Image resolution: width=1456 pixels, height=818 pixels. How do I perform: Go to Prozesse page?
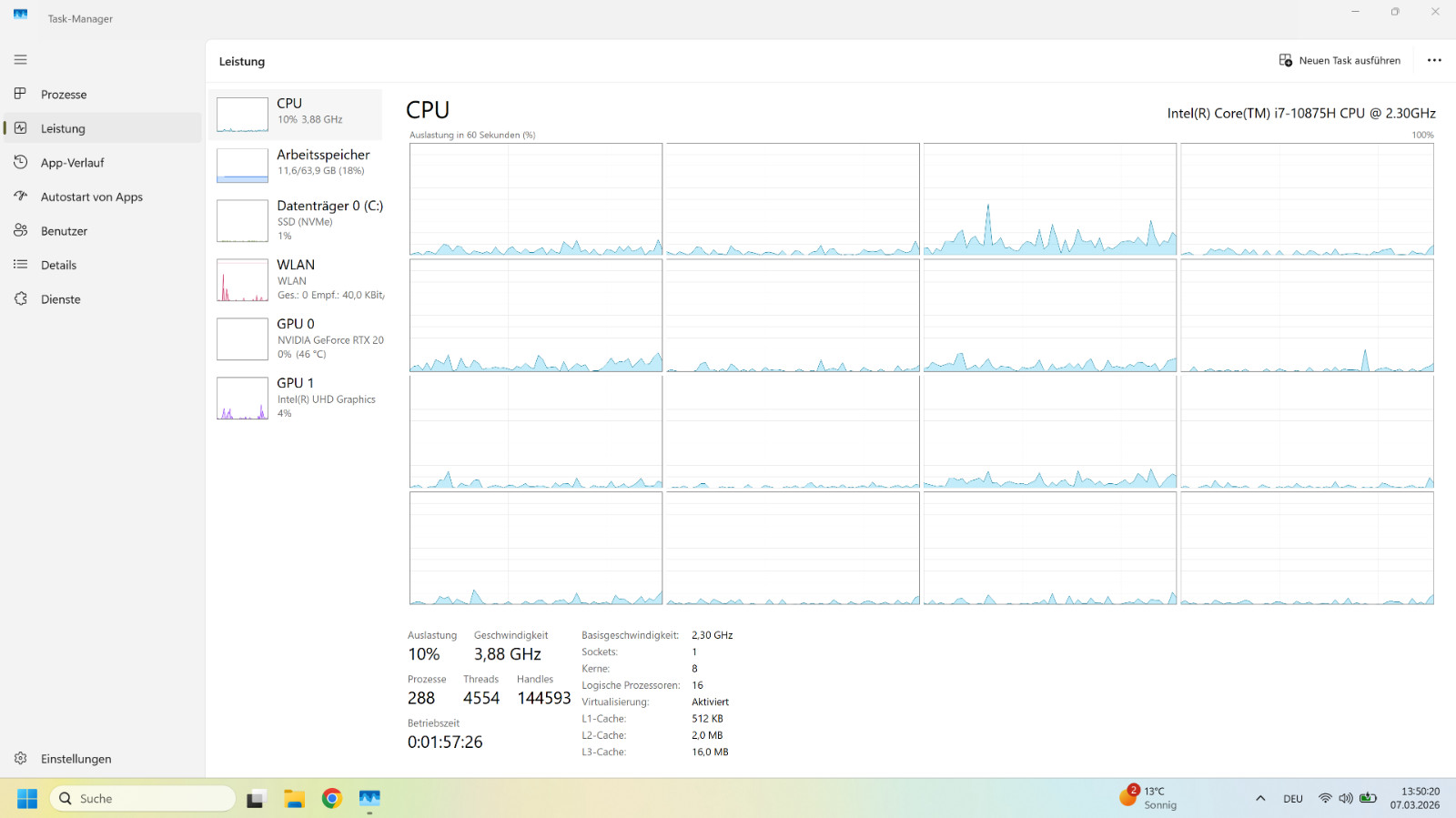point(103,94)
